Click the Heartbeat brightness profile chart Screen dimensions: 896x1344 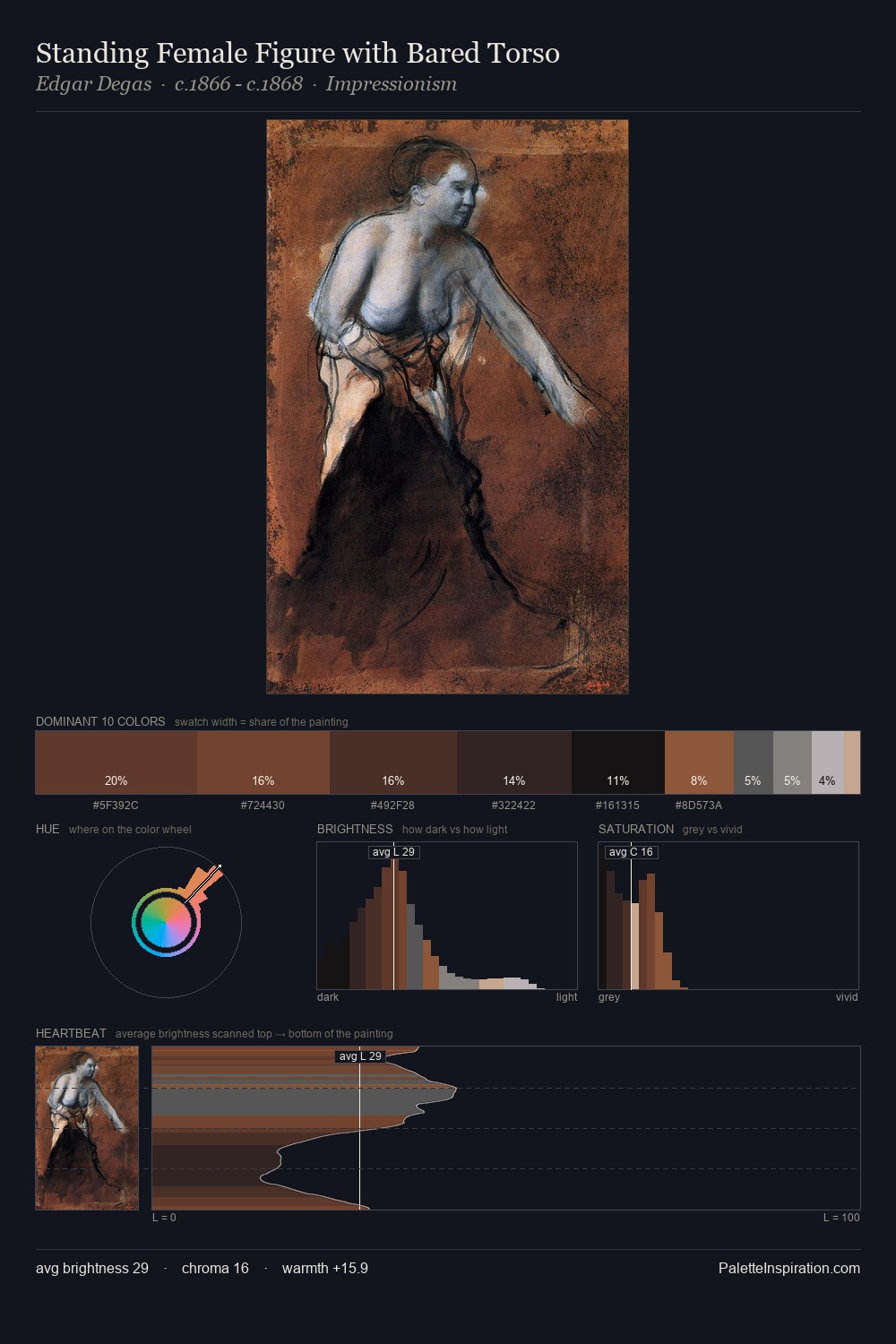506,1128
